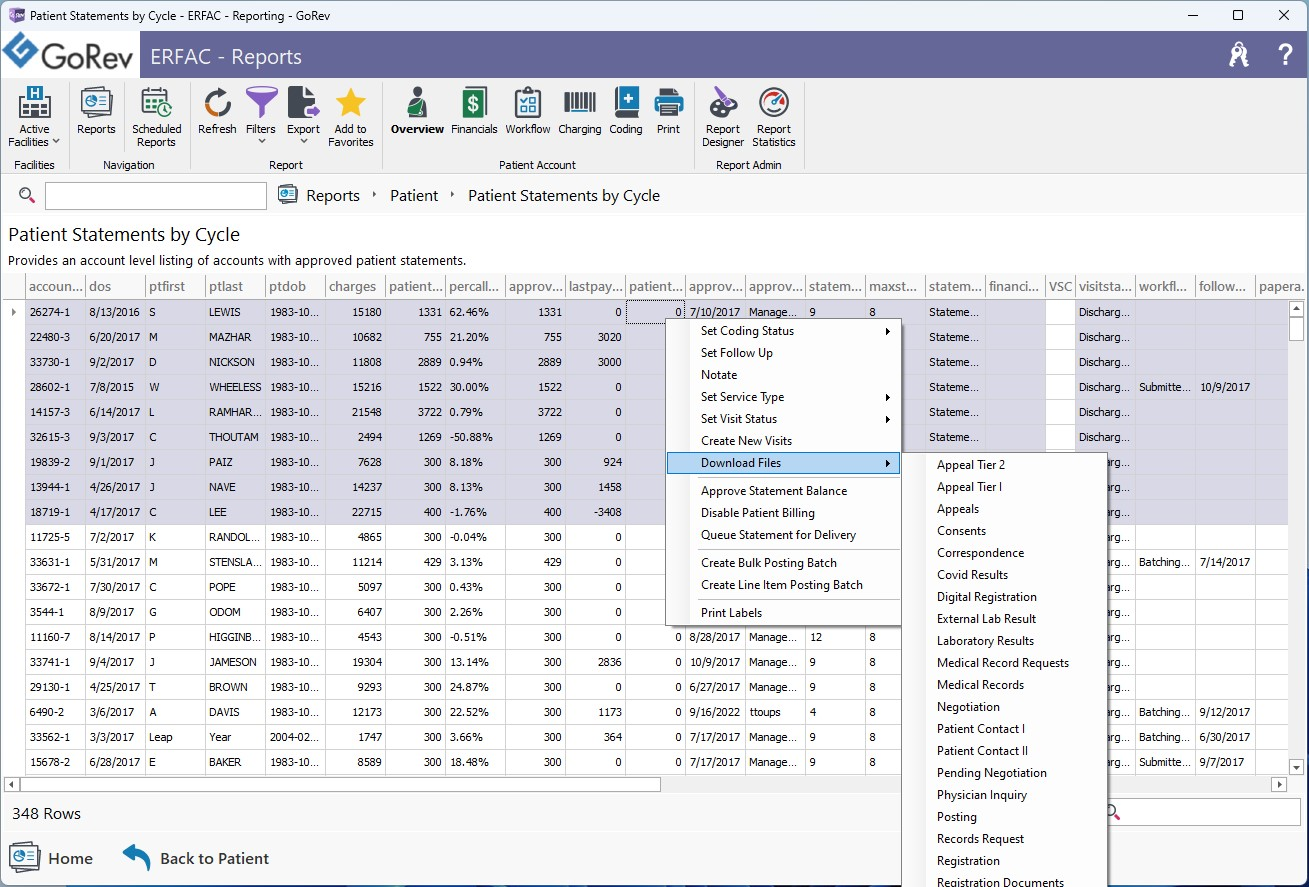Open Report Statistics

[774, 117]
